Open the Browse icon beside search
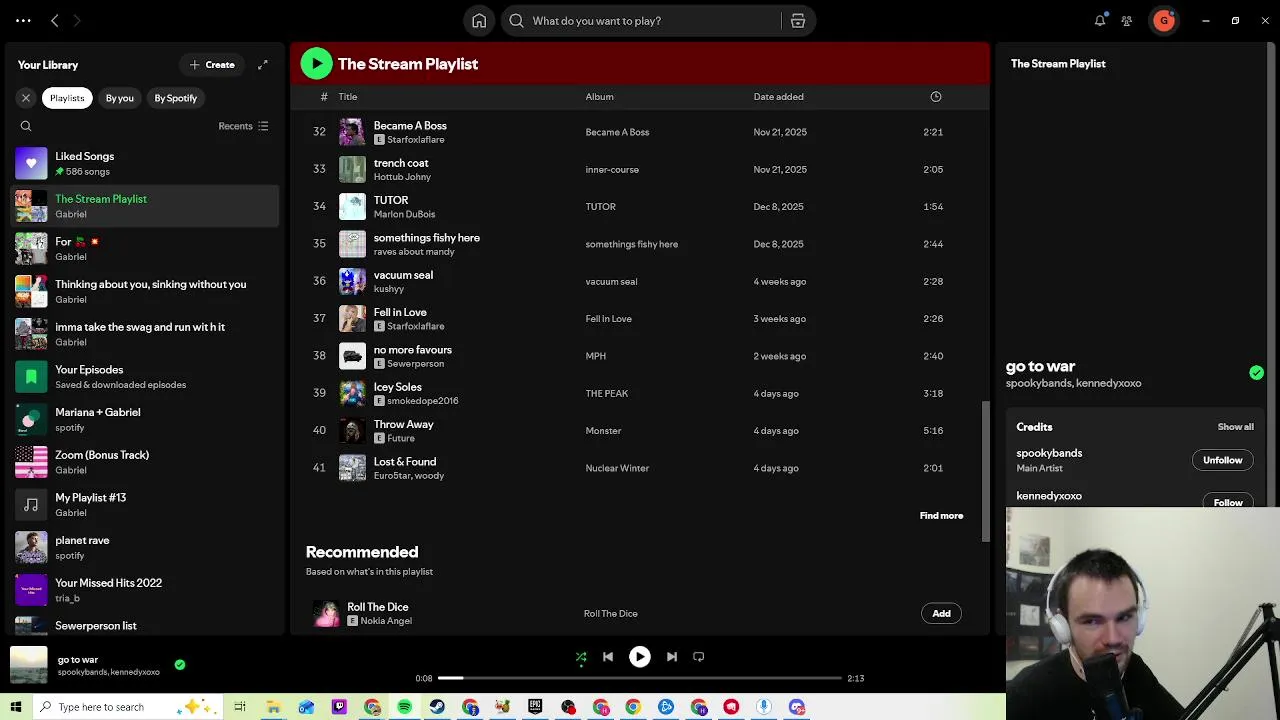Viewport: 1280px width, 720px height. click(x=797, y=20)
